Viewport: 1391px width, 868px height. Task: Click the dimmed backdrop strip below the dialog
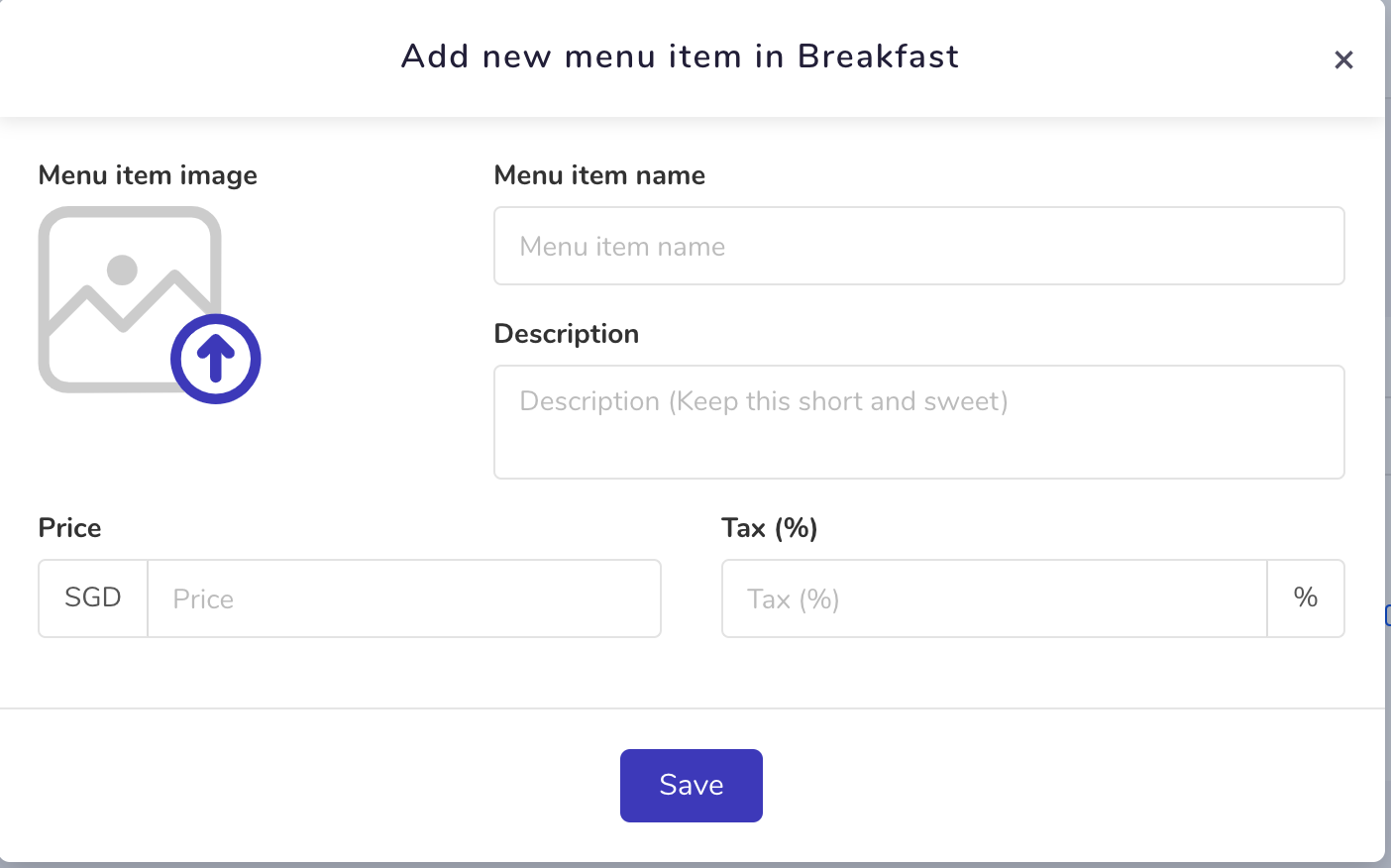694,865
